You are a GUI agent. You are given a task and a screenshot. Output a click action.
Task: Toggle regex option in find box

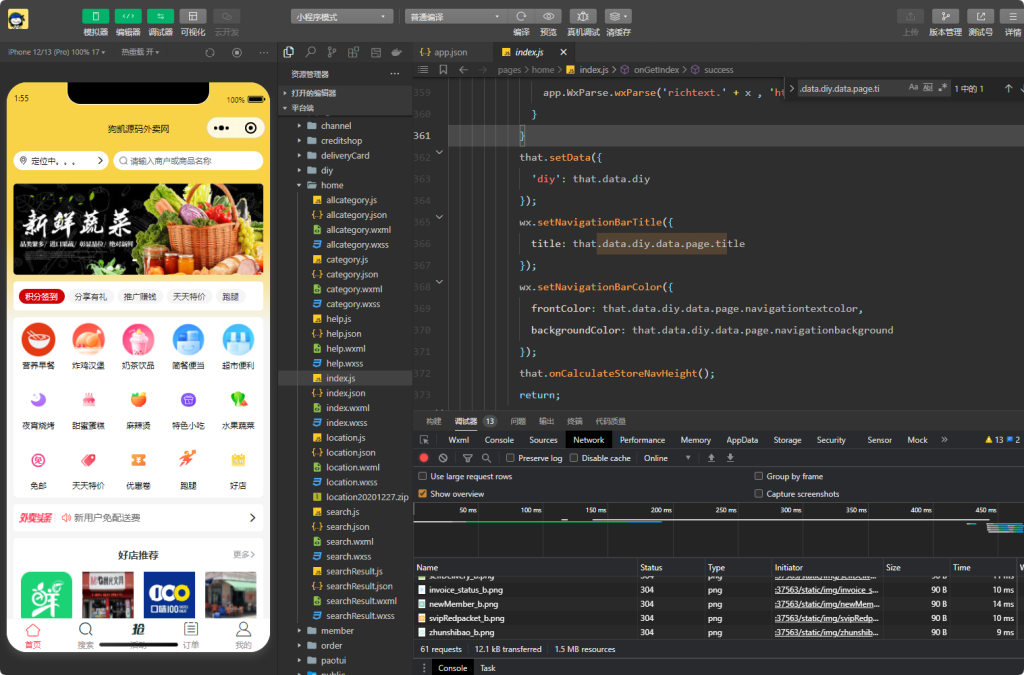click(942, 88)
